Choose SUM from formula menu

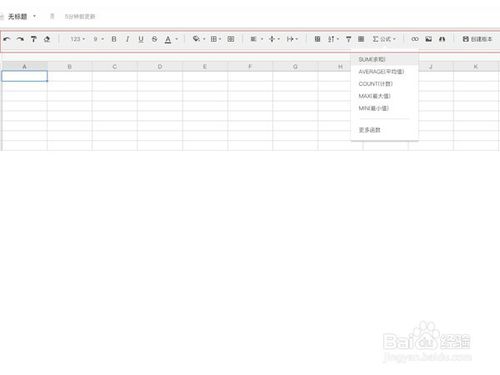[384, 60]
